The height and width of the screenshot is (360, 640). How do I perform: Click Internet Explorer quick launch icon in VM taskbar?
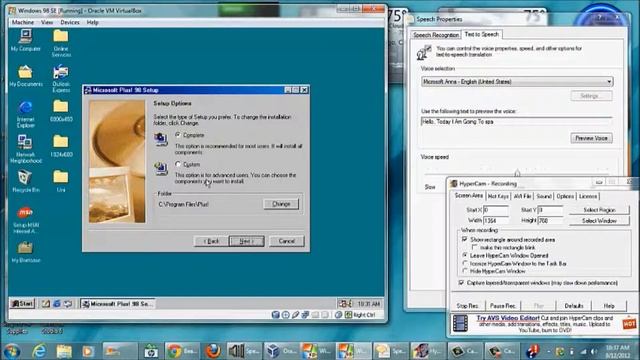pyautogui.click(x=57, y=304)
